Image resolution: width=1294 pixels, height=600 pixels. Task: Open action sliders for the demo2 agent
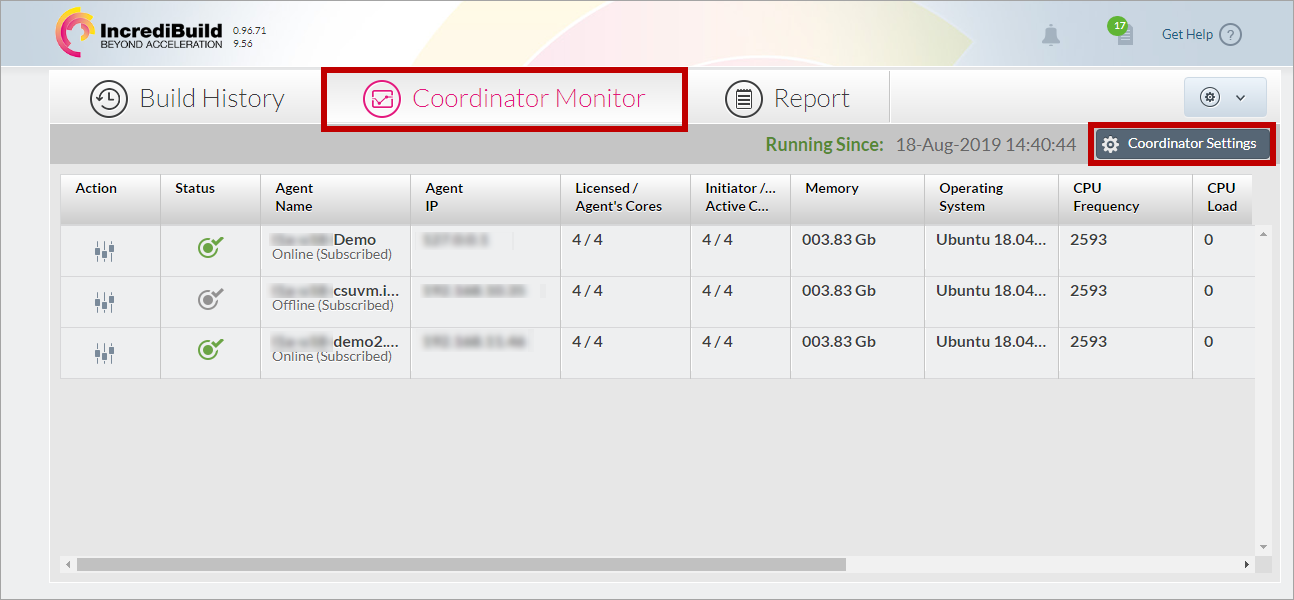pyautogui.click(x=105, y=352)
